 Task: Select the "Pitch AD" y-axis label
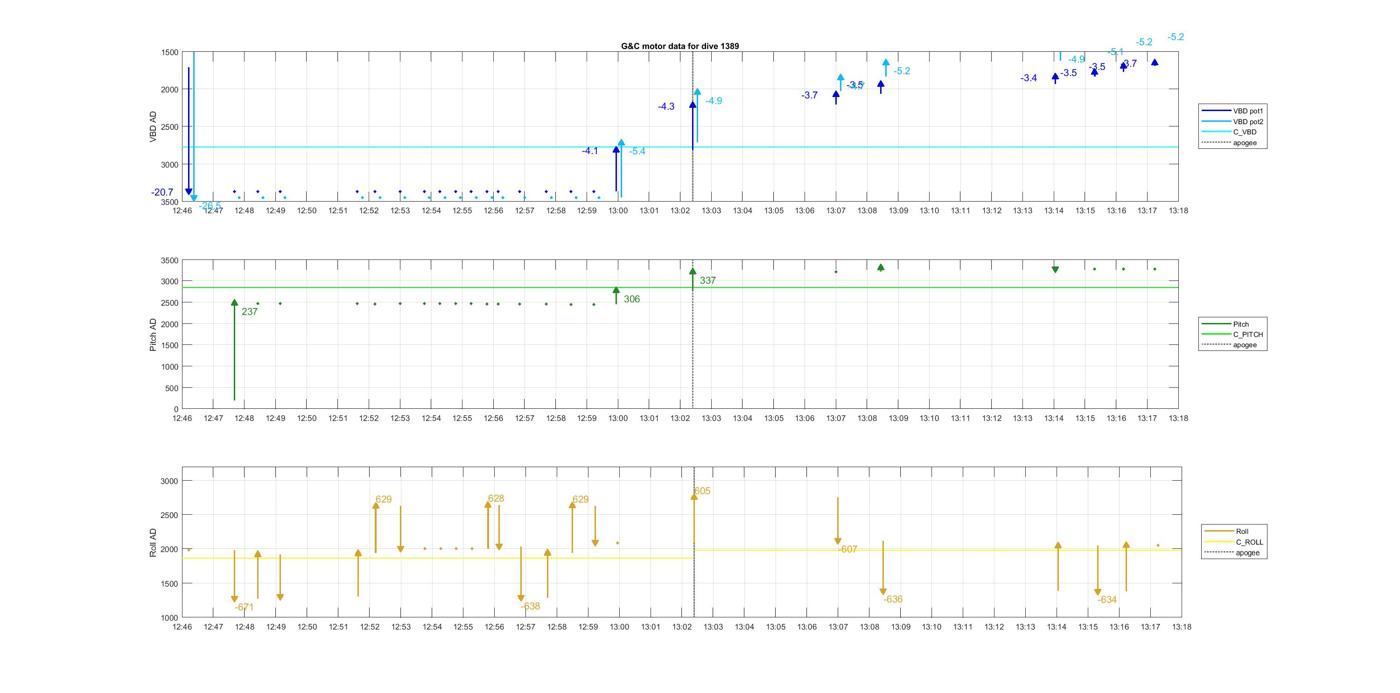153,334
